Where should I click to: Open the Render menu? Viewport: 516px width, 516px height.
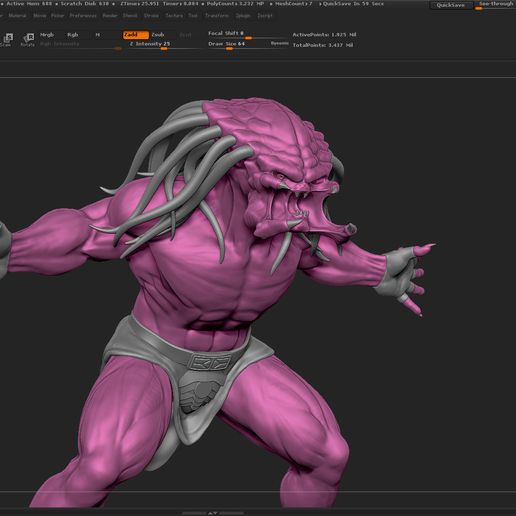click(110, 16)
